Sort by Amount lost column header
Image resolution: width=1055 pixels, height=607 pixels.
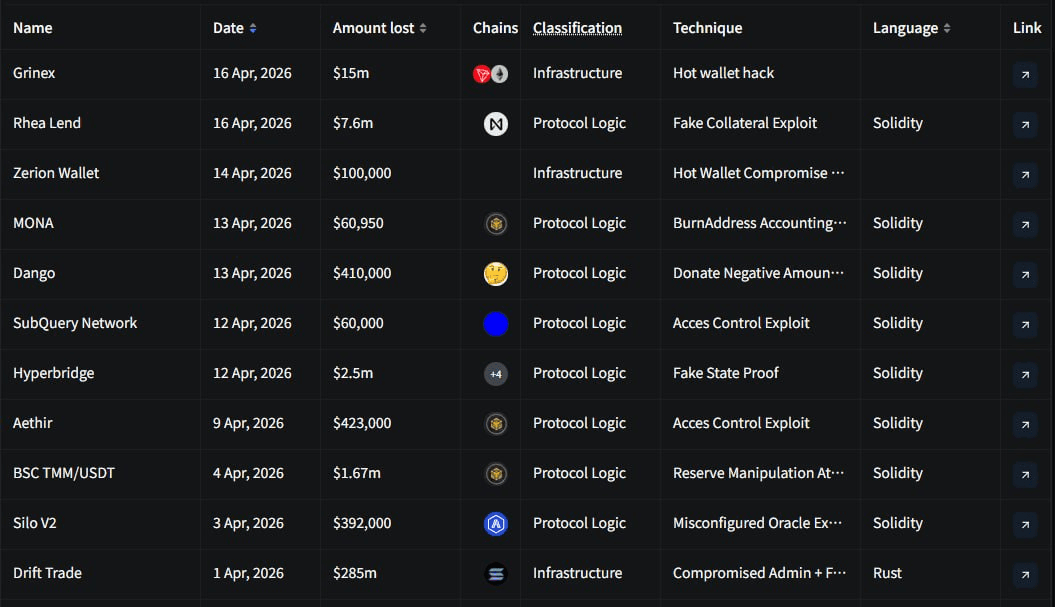(379, 28)
